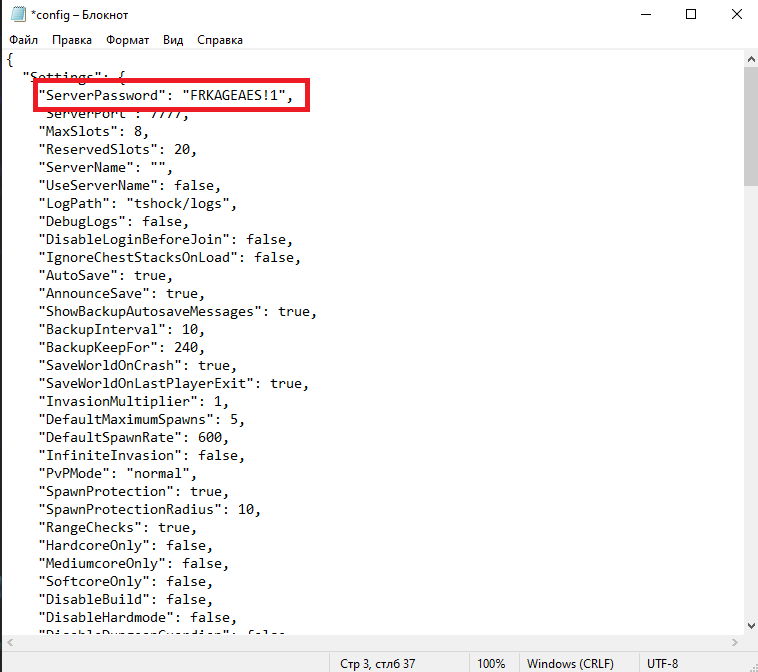Open the Правка menu
Screen dimensions: 758x672
coord(72,40)
